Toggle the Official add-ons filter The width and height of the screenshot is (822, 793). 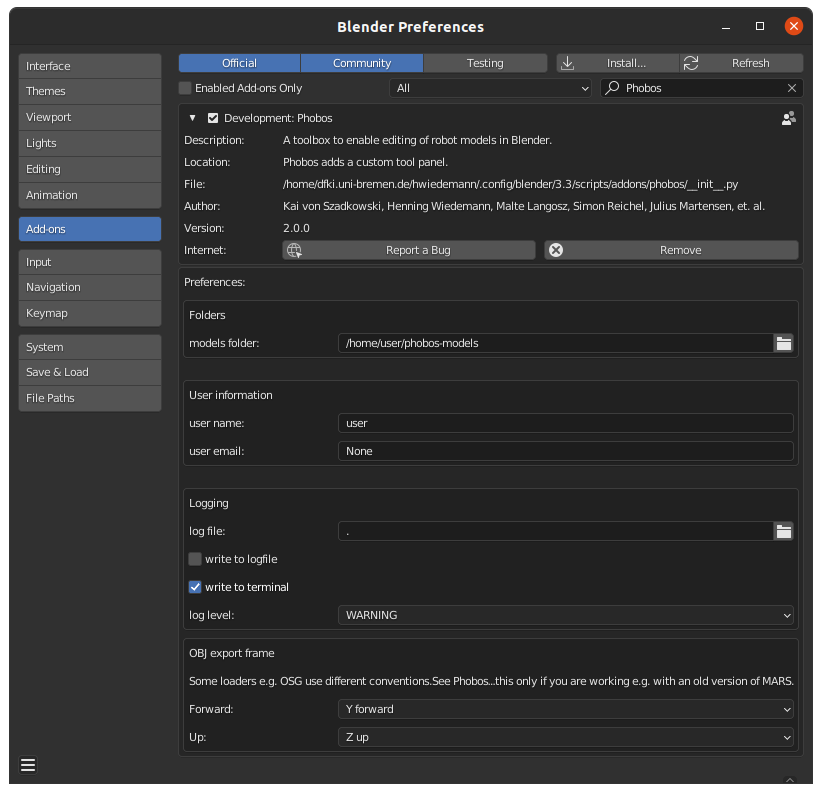pos(240,63)
